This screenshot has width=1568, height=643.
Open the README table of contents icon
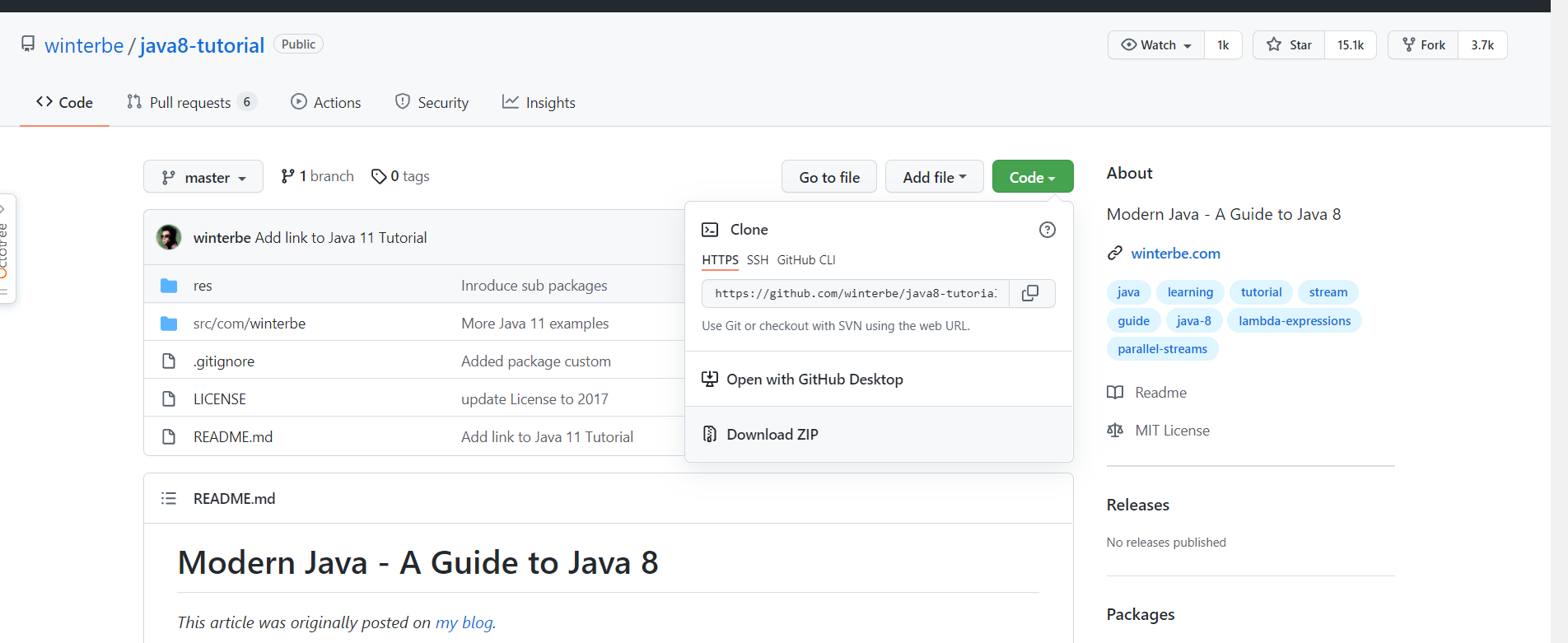click(169, 498)
